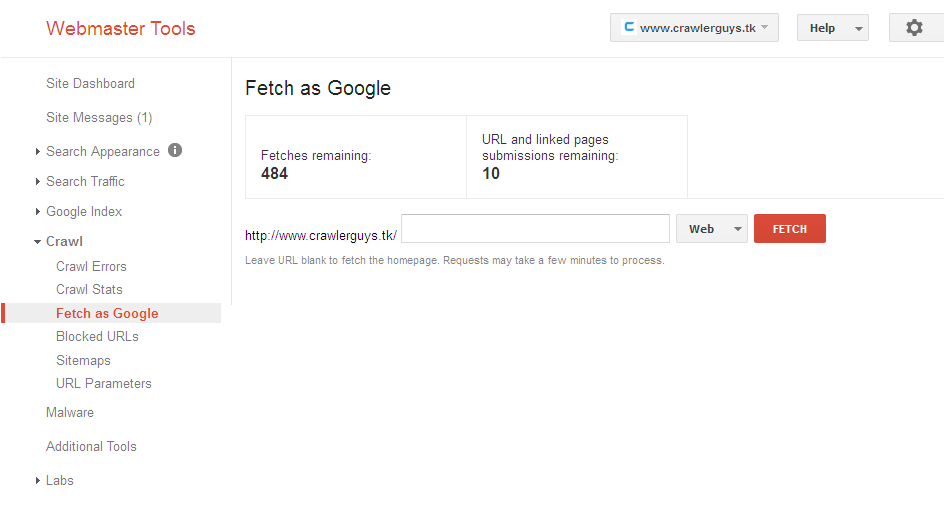Screen dimensions: 944x505
Task: Open Blocked URLs page
Action: (x=98, y=336)
